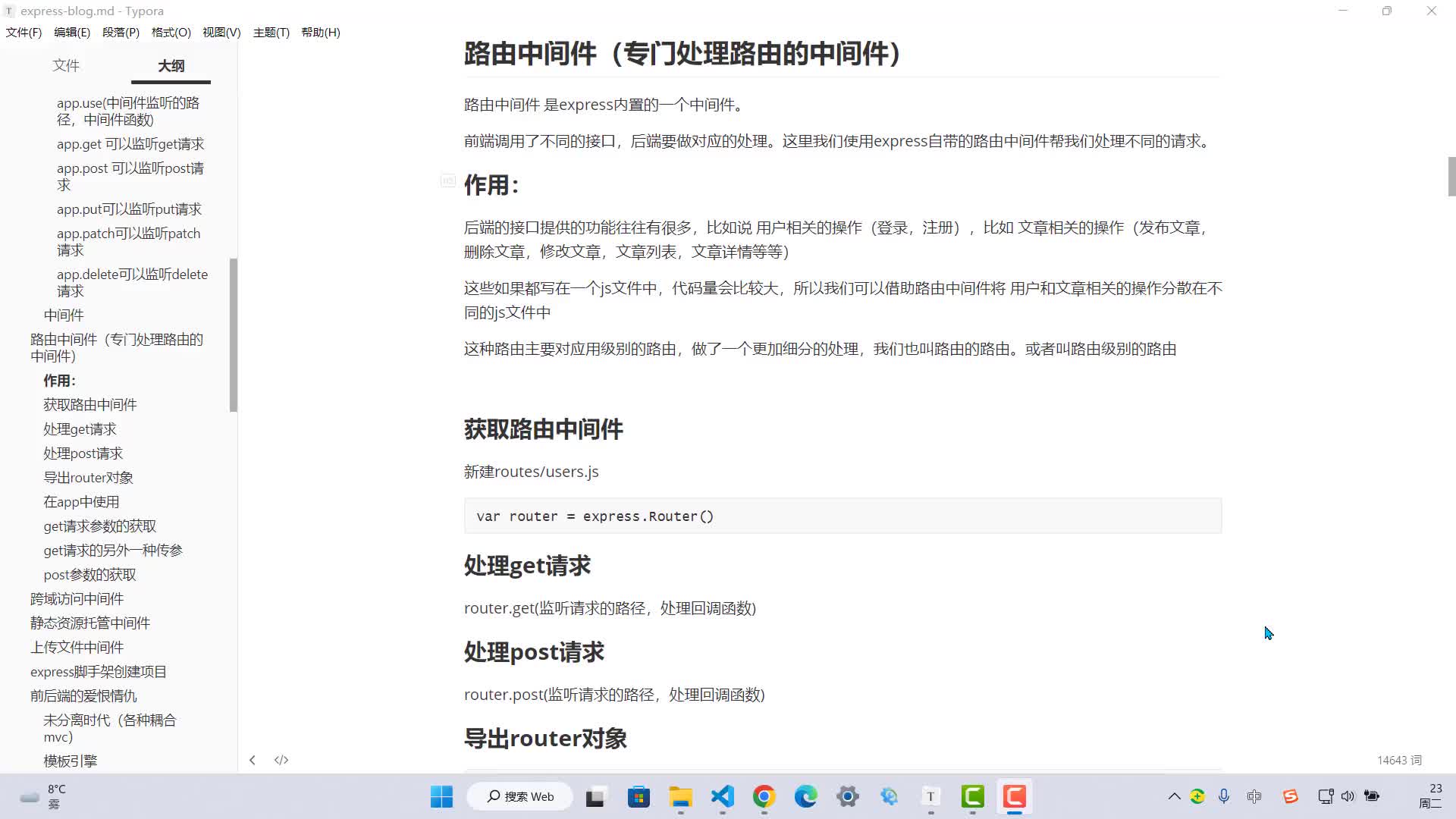Open the weather widget showing 8°C
1456x819 pixels.
(x=43, y=796)
